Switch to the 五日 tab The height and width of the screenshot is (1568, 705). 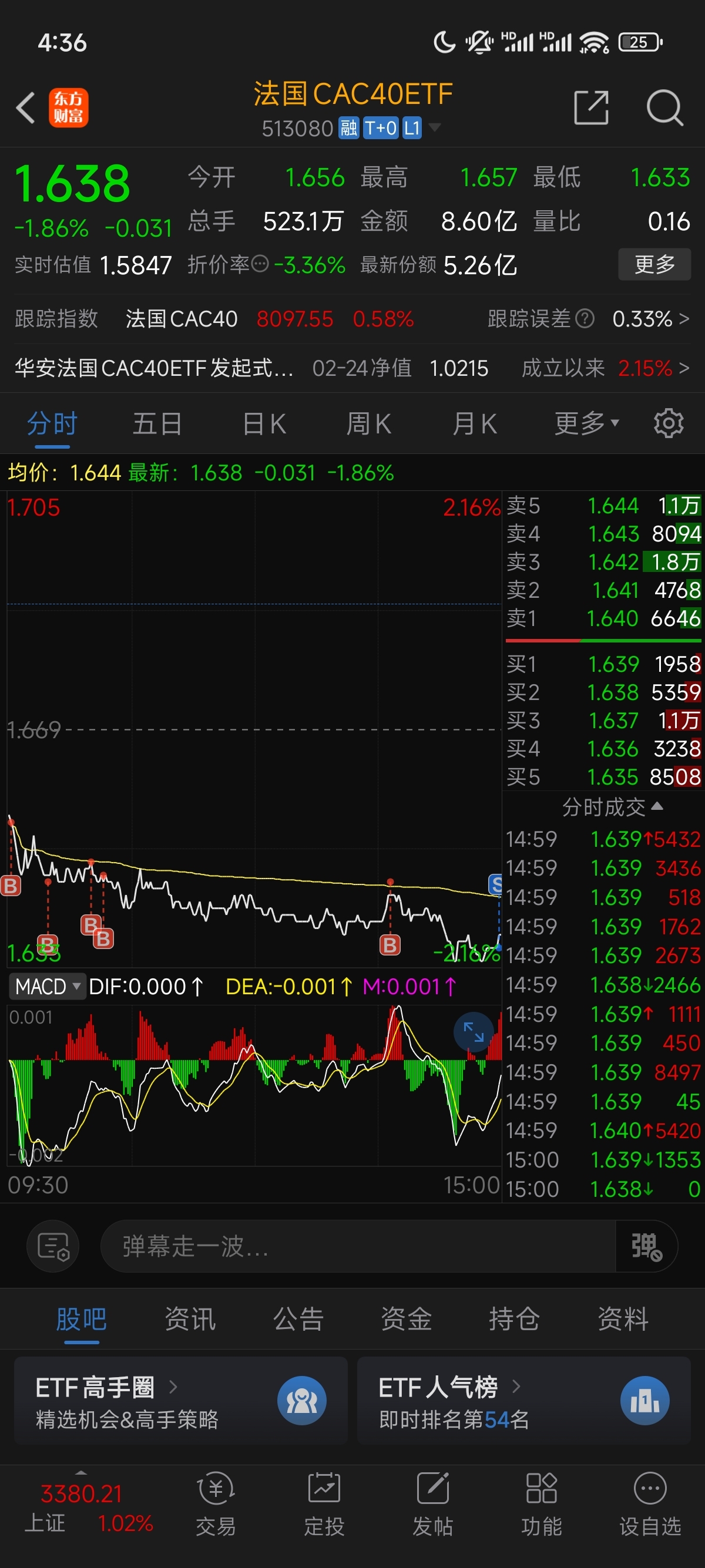point(157,423)
